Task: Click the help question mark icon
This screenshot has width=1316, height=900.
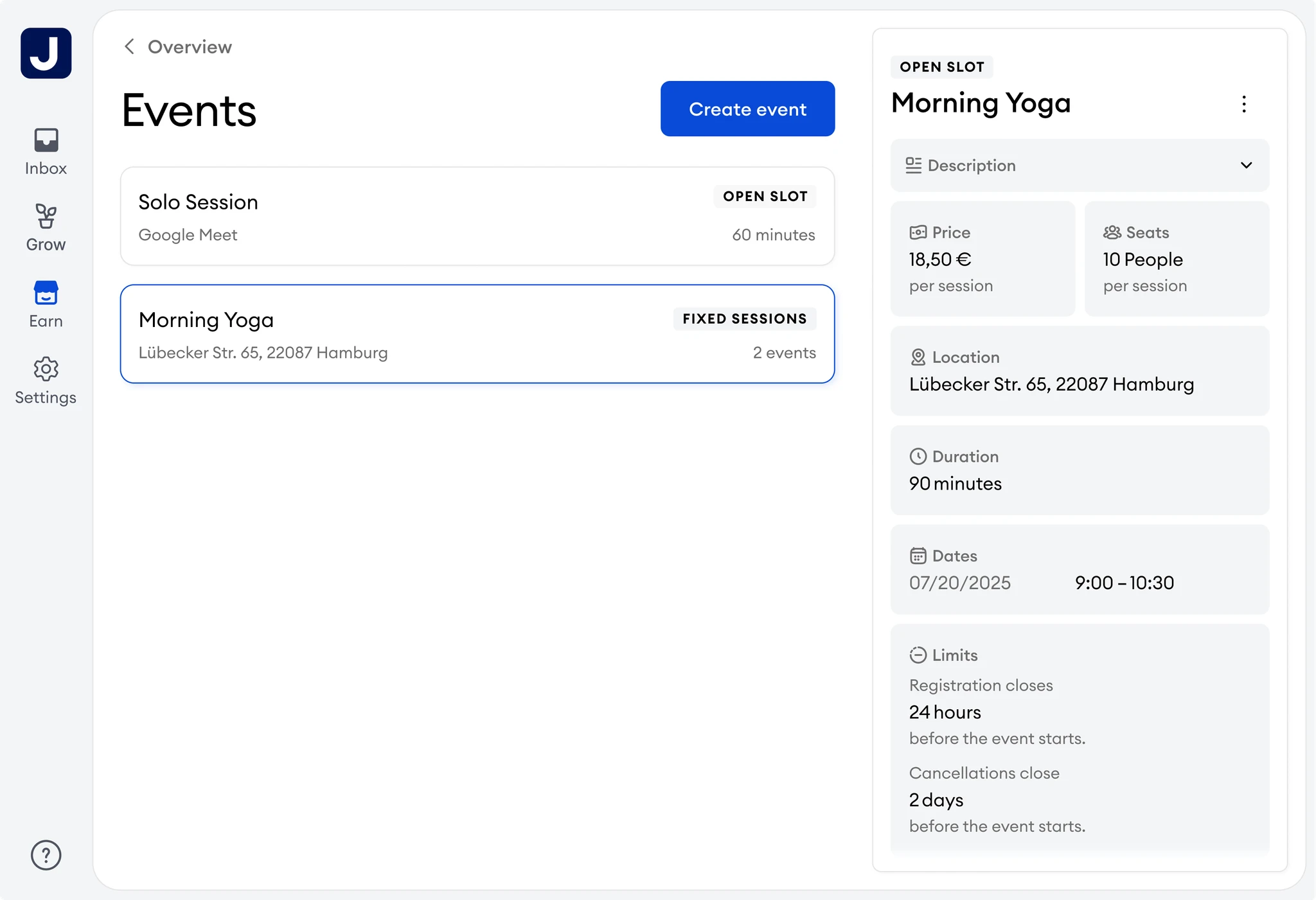Action: click(x=46, y=854)
